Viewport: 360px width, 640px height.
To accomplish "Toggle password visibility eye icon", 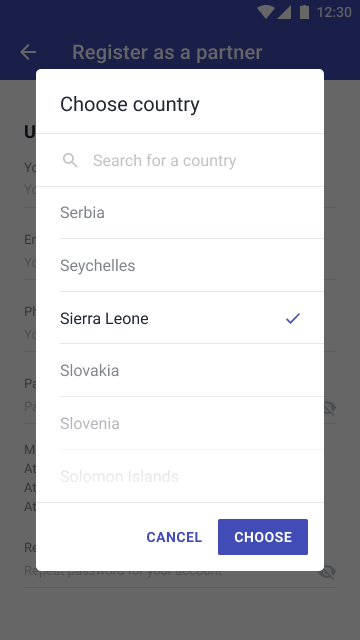I will tap(329, 407).
